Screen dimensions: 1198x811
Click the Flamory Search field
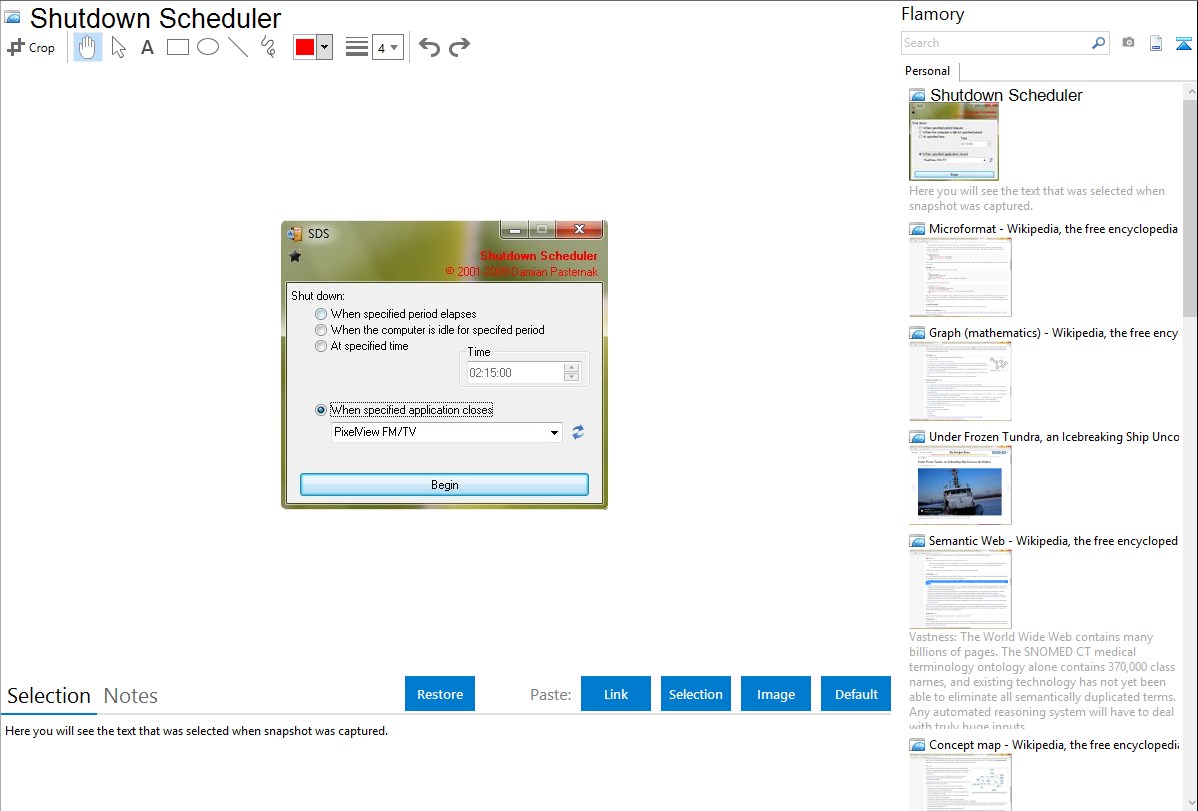tap(996, 43)
